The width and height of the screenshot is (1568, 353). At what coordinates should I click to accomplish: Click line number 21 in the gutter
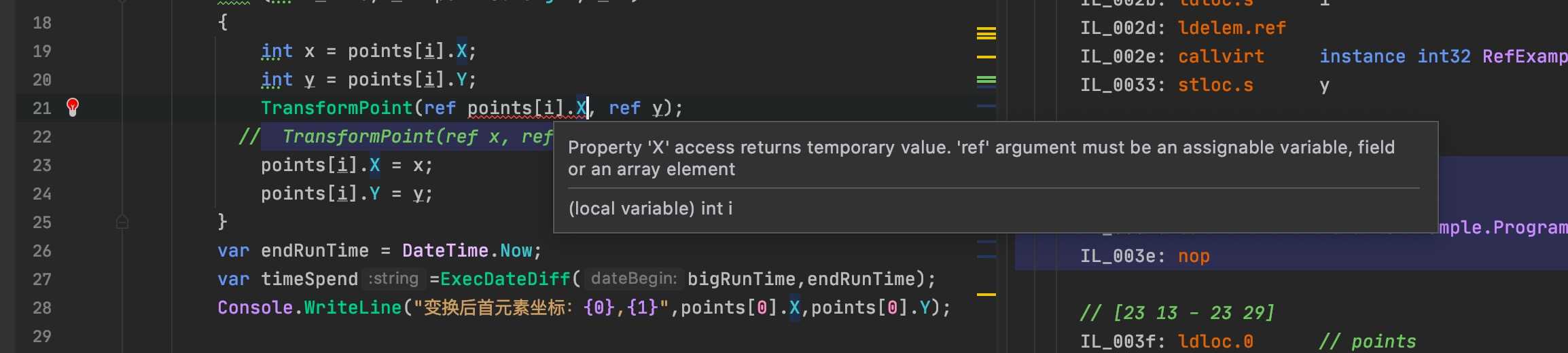42,108
